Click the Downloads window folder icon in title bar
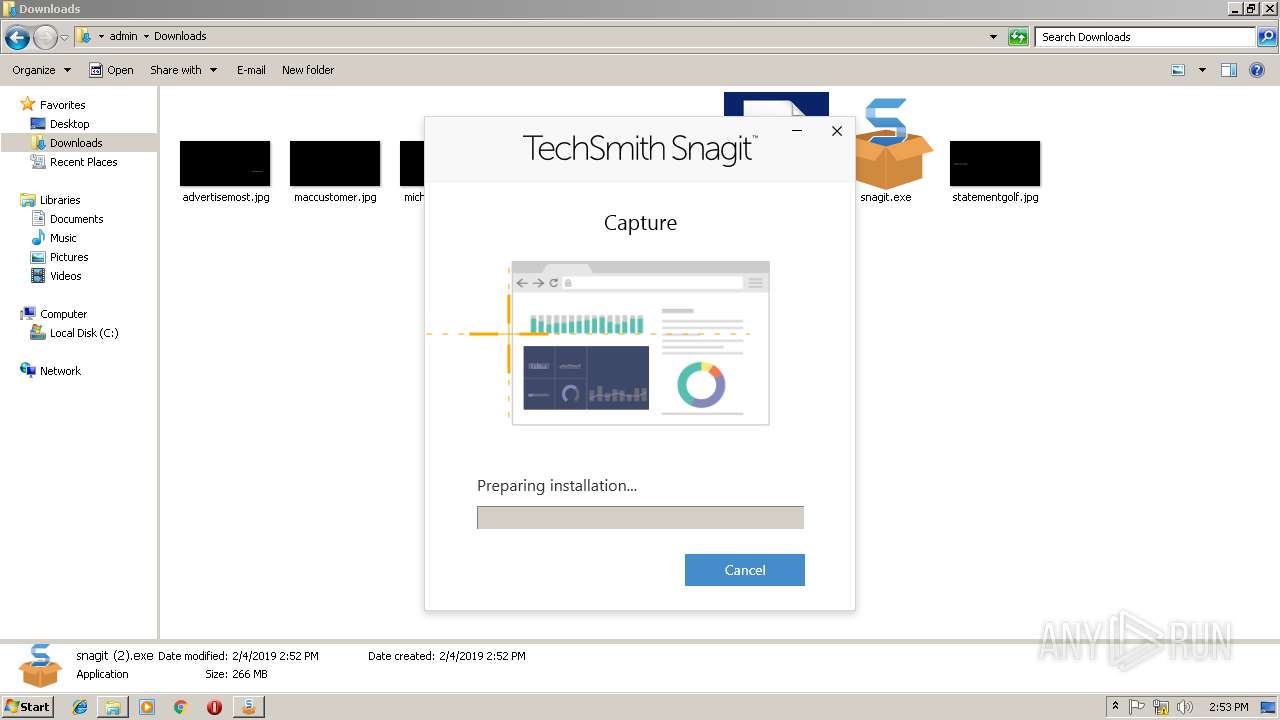This screenshot has width=1280, height=720. pyautogui.click(x=9, y=9)
